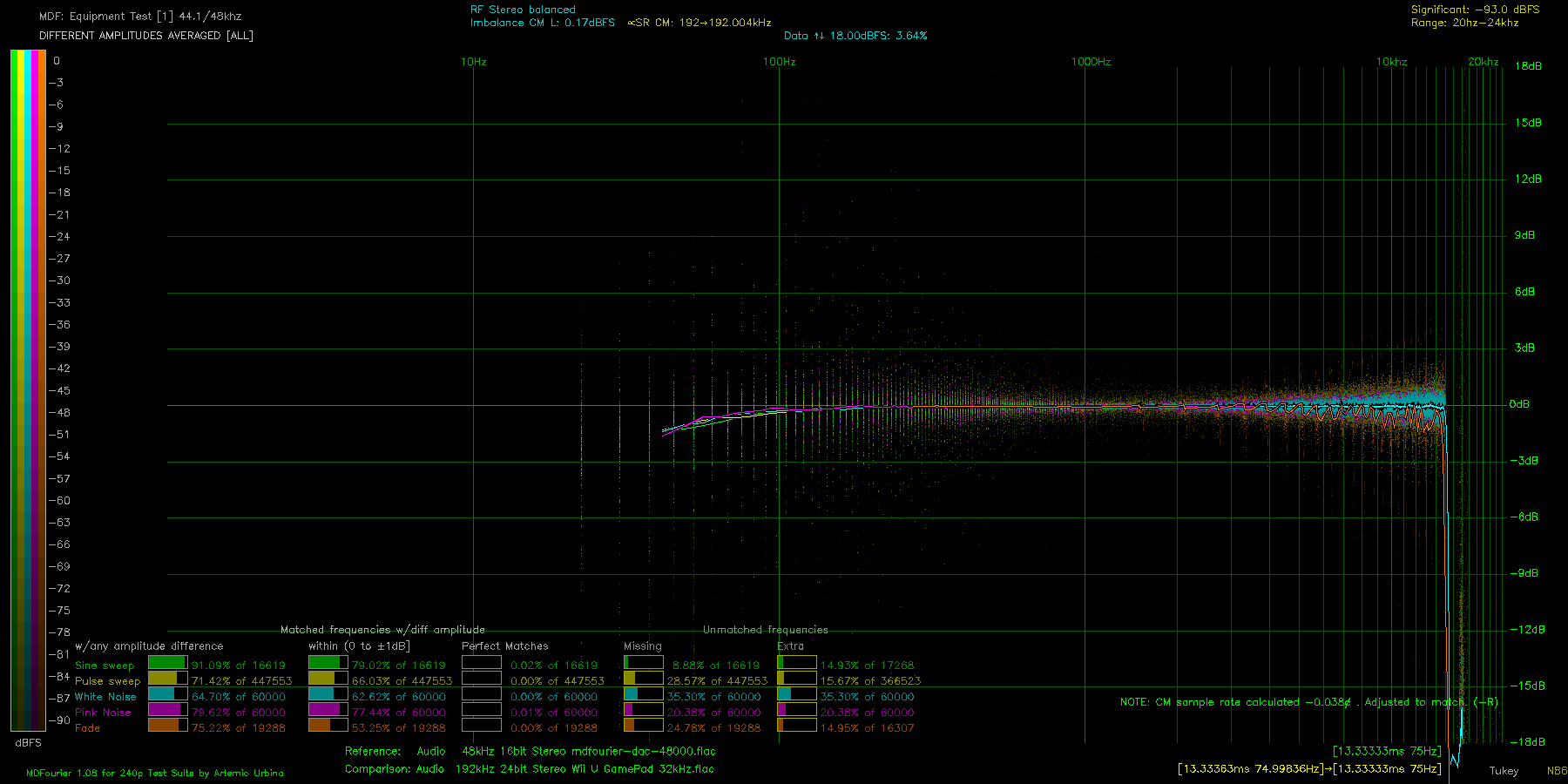Click 'Data 18.00dBFS: 3.64%' readout

855,36
